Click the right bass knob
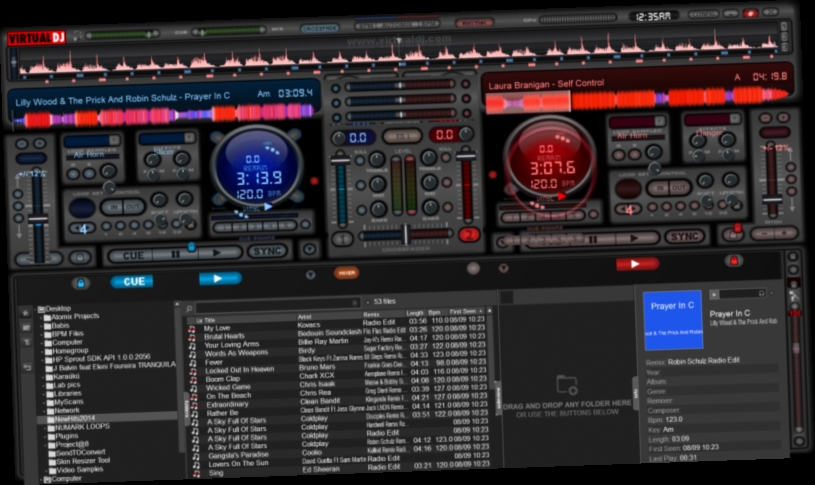The height and width of the screenshot is (485, 815). pyautogui.click(x=430, y=207)
